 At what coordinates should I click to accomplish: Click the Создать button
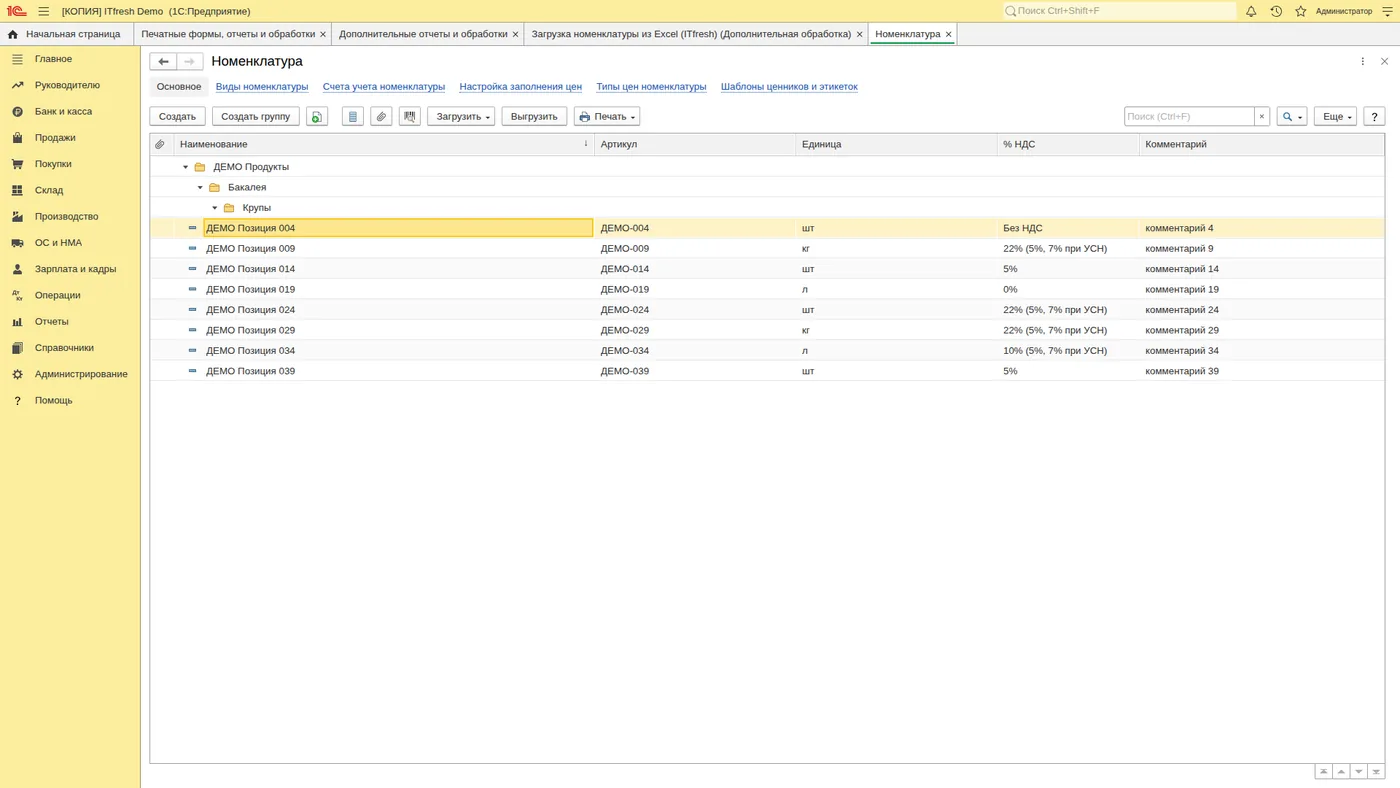[178, 117]
